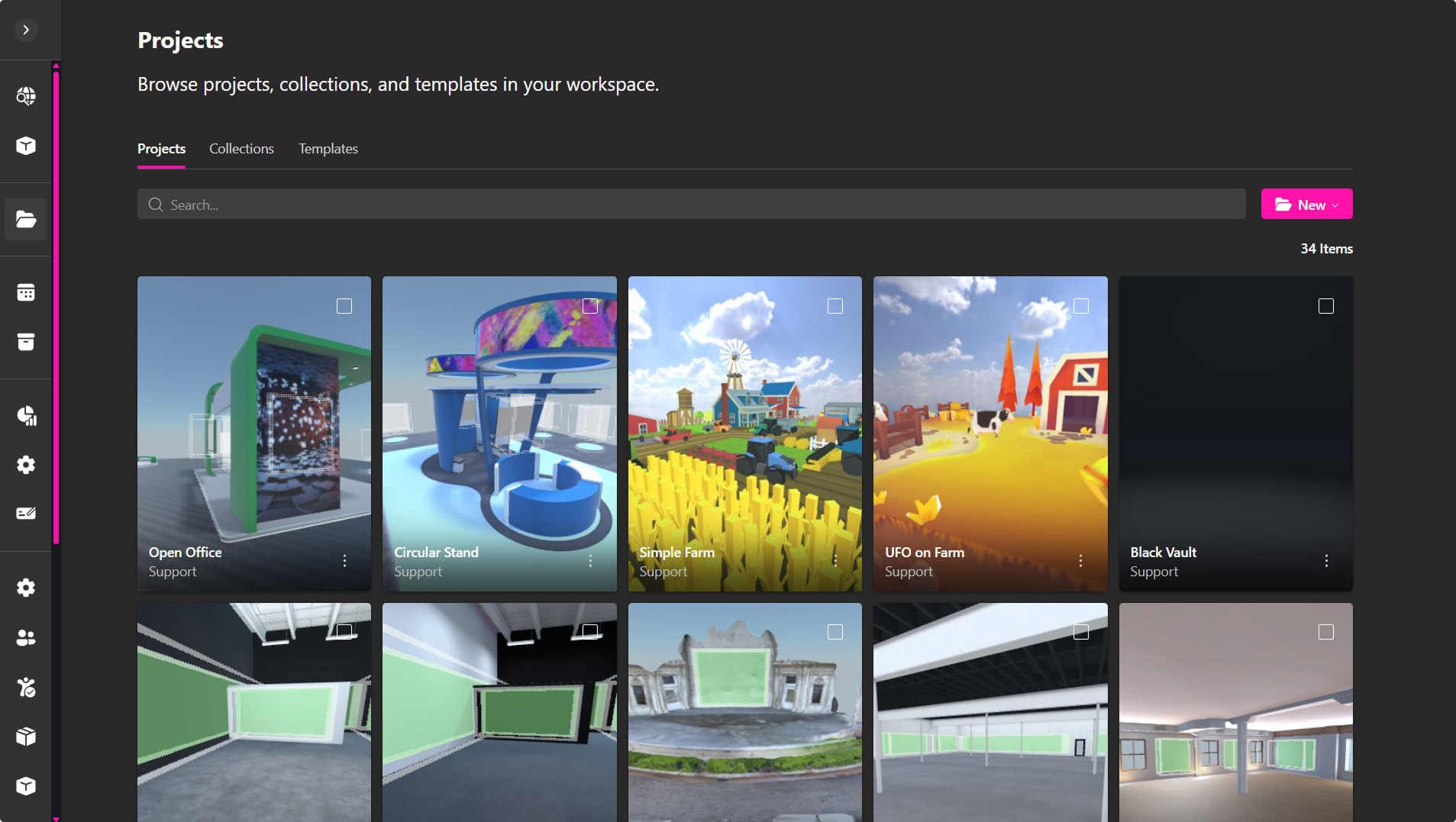Open Black Vault options menu (three dots)

[1327, 561]
